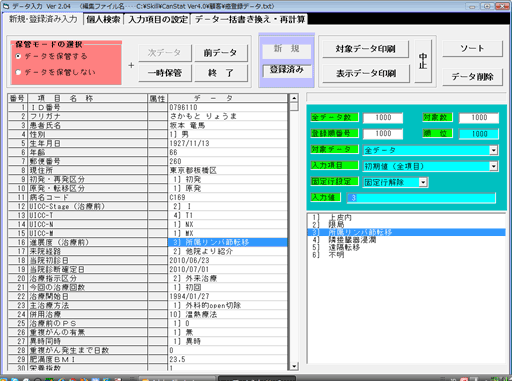Click the 全データ数 value field
The width and height of the screenshot is (512, 381).
(x=383, y=118)
